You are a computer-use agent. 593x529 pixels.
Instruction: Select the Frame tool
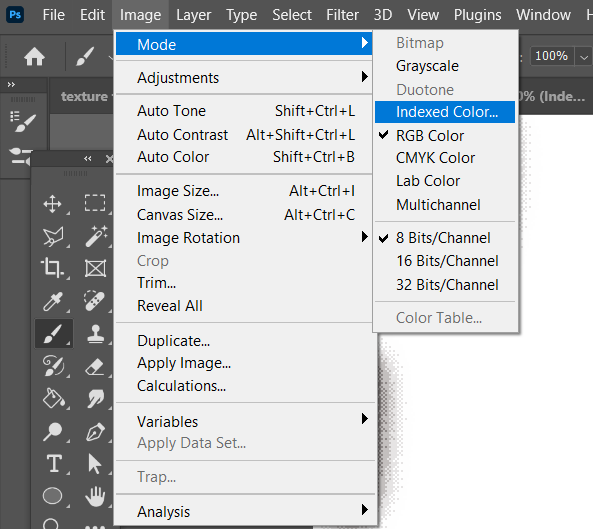click(x=95, y=268)
